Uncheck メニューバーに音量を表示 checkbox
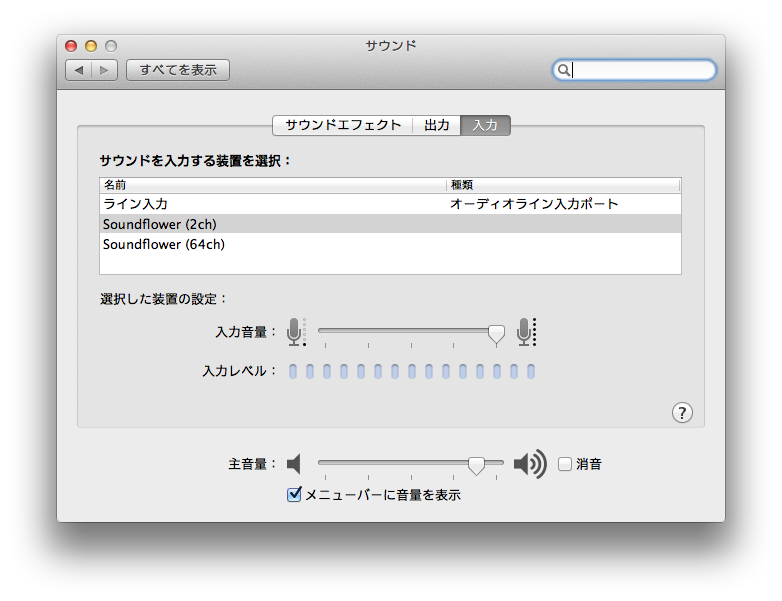Image resolution: width=782 pixels, height=601 pixels. pyautogui.click(x=294, y=494)
